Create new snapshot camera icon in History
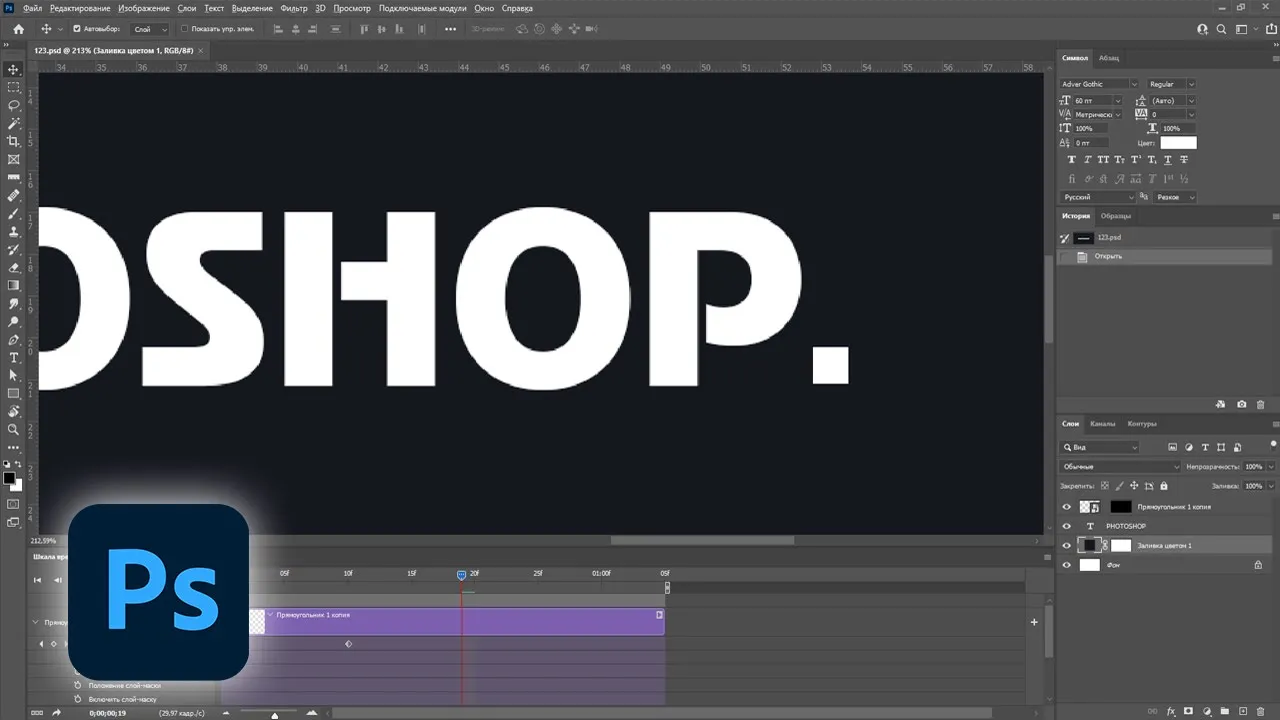The image size is (1280, 720). pyautogui.click(x=1241, y=405)
